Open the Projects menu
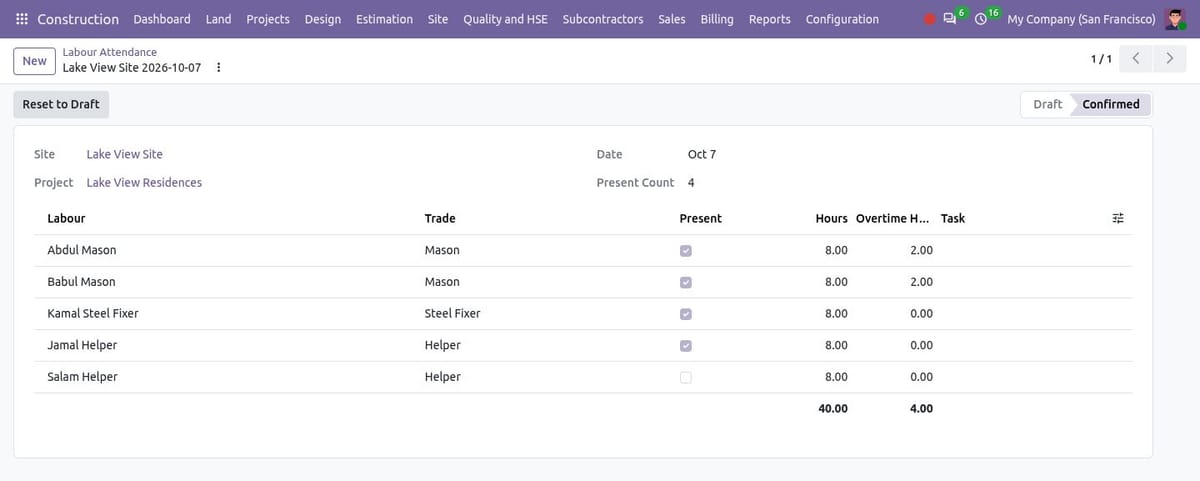 [x=268, y=19]
